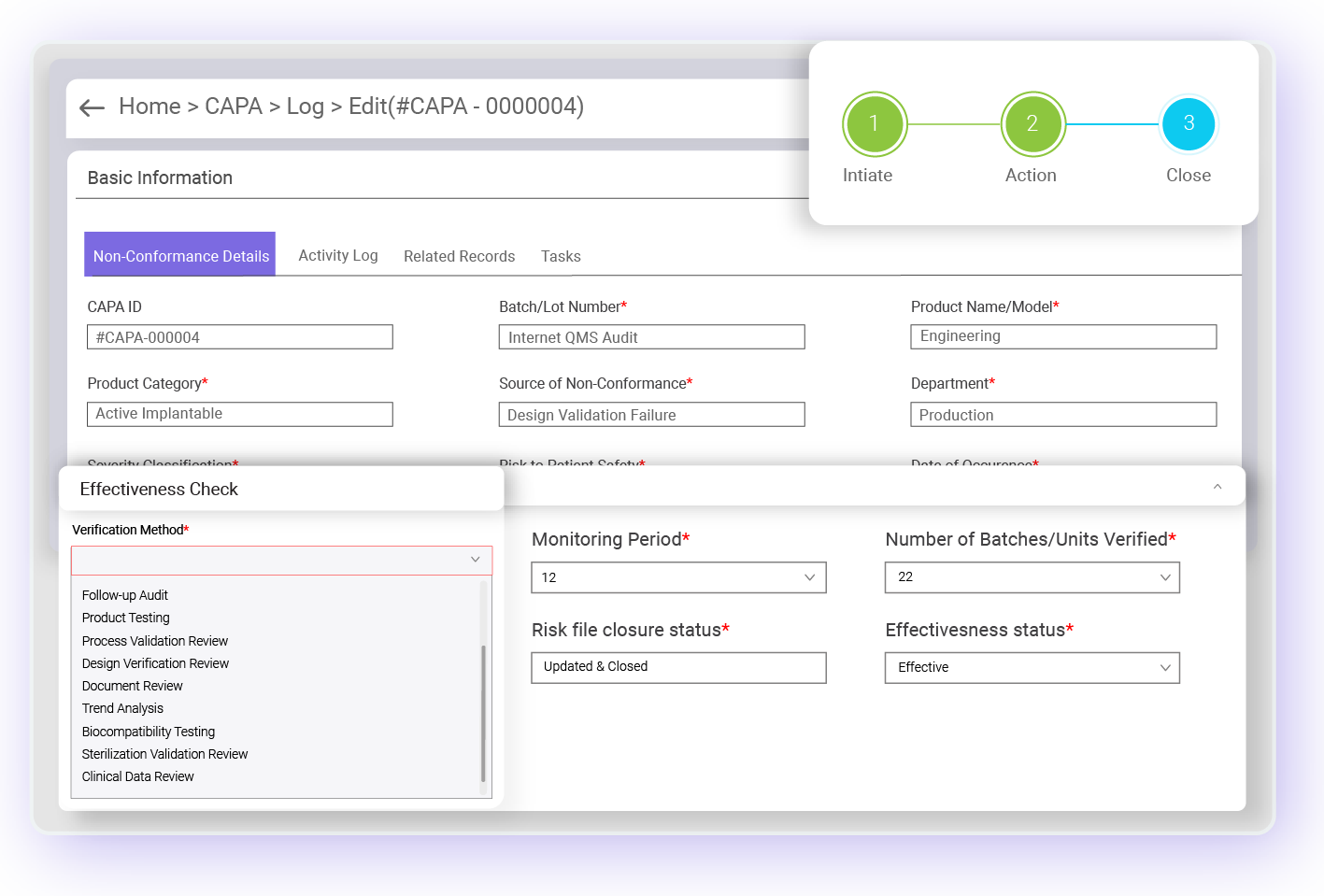
Task: Open the Verification Method dropdown
Action: tap(281, 560)
